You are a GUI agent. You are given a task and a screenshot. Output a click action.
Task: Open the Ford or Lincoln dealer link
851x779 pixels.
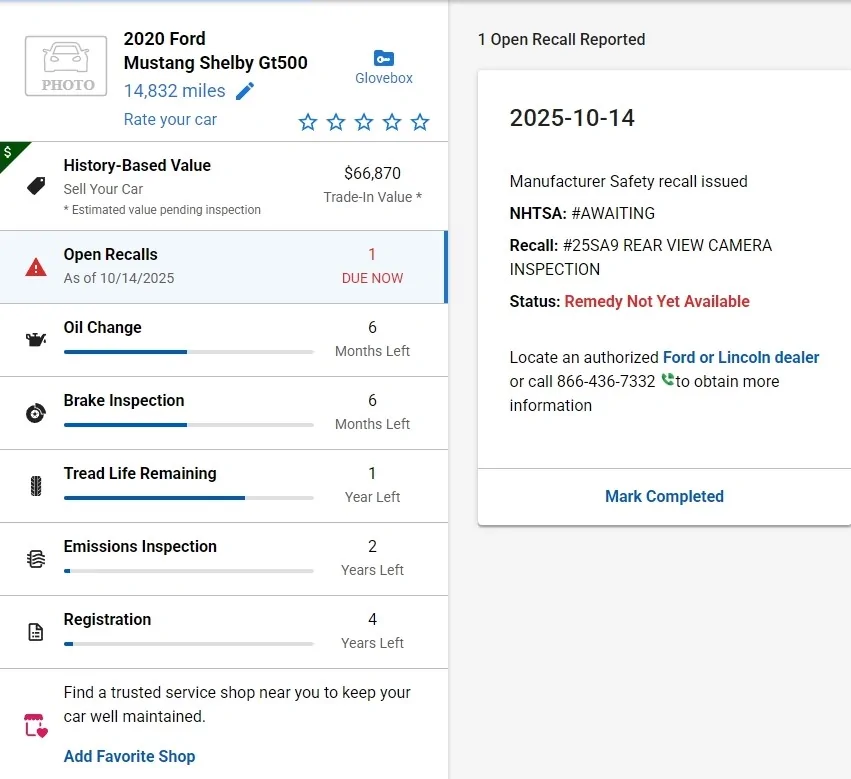741,357
